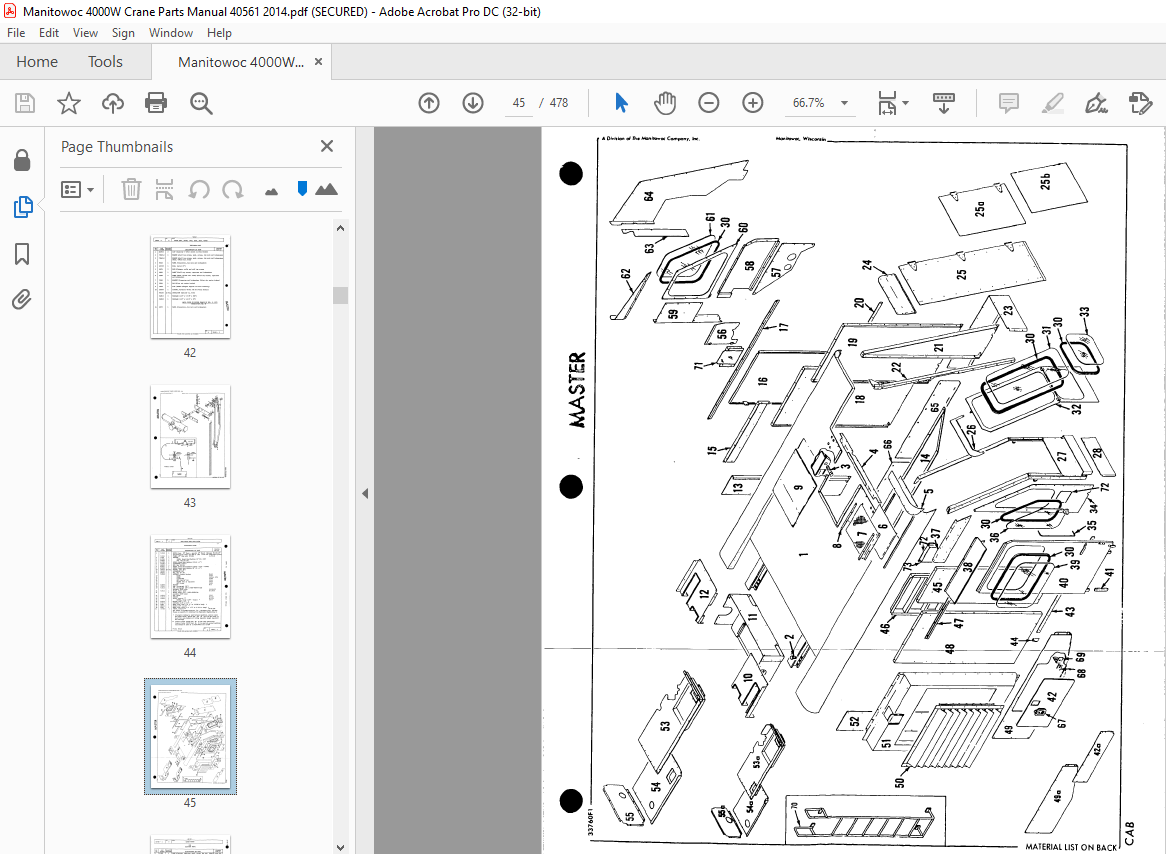The width and height of the screenshot is (1166, 854).
Task: Close the Manitowoc 4000W document tab
Action: click(318, 62)
